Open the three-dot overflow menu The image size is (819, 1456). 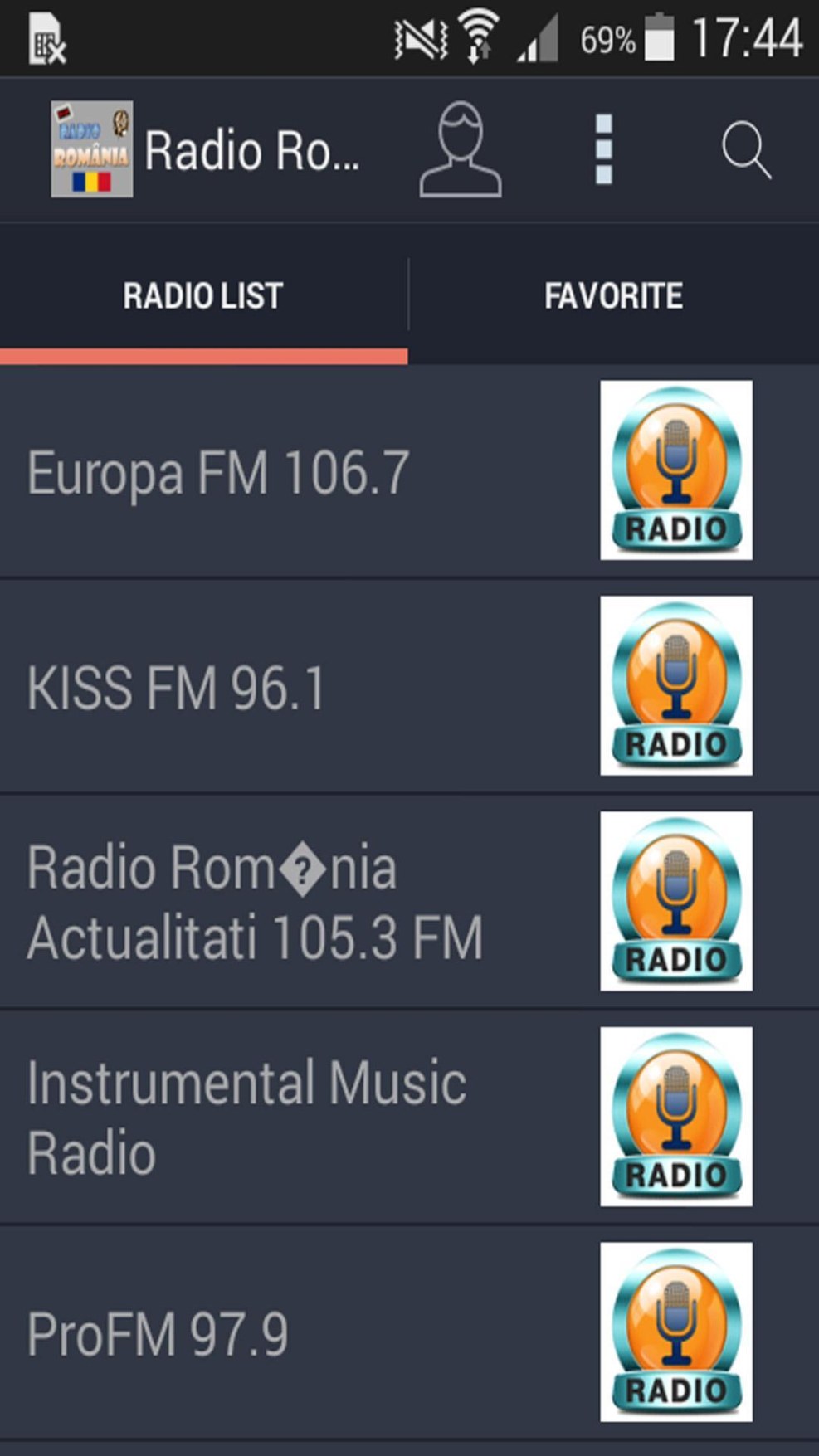tap(604, 149)
